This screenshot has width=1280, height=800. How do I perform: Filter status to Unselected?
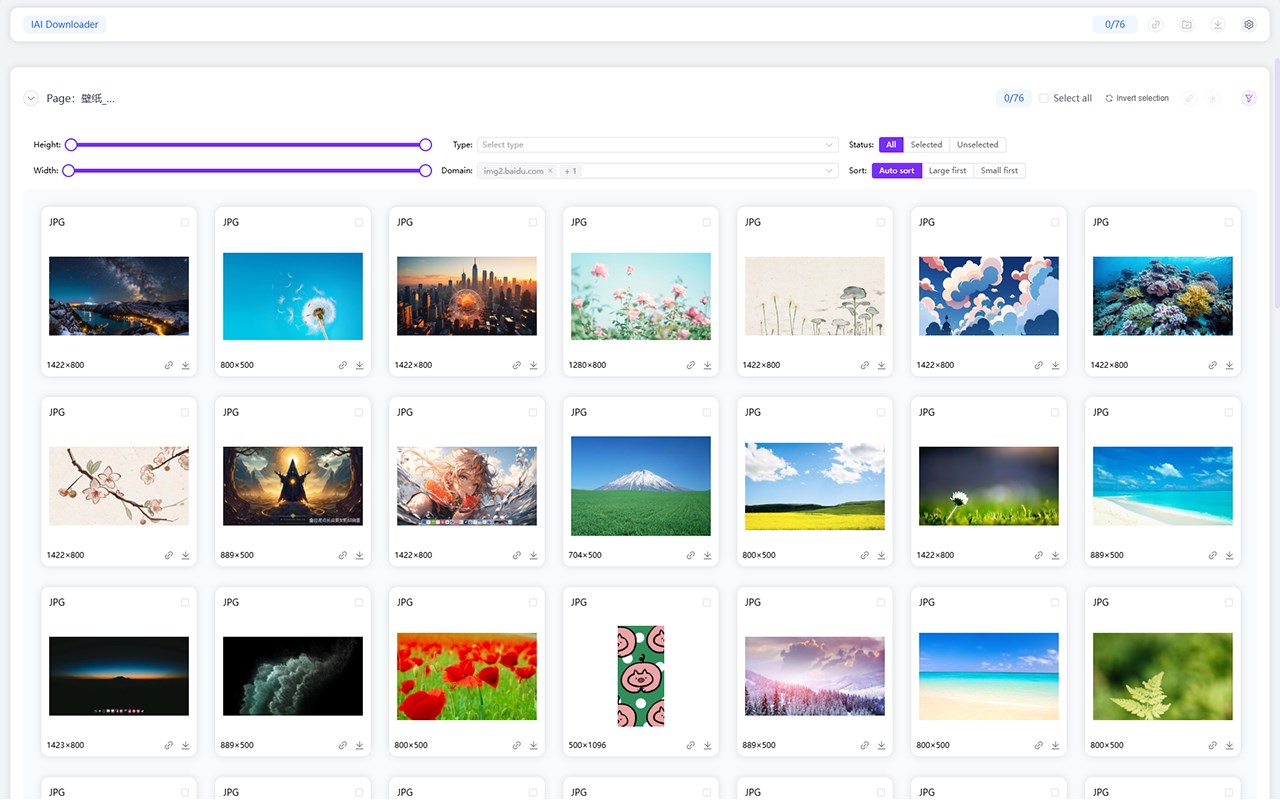click(978, 145)
